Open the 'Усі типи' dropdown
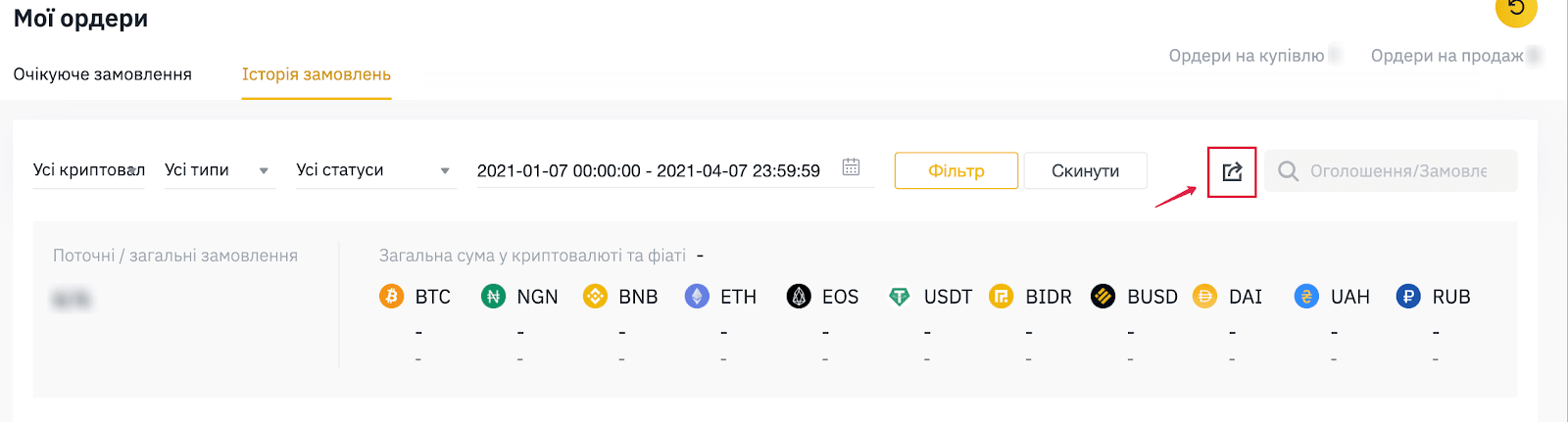1568x422 pixels. [x=220, y=170]
